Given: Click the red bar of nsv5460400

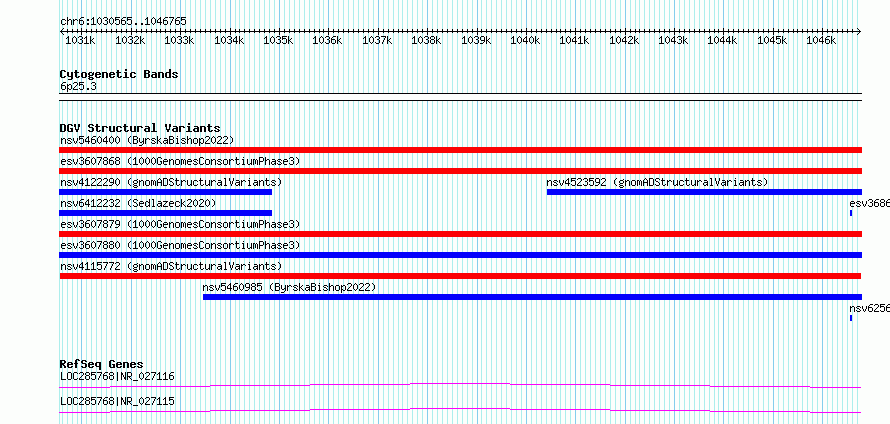Looking at the screenshot, I should pyautogui.click(x=460, y=150).
